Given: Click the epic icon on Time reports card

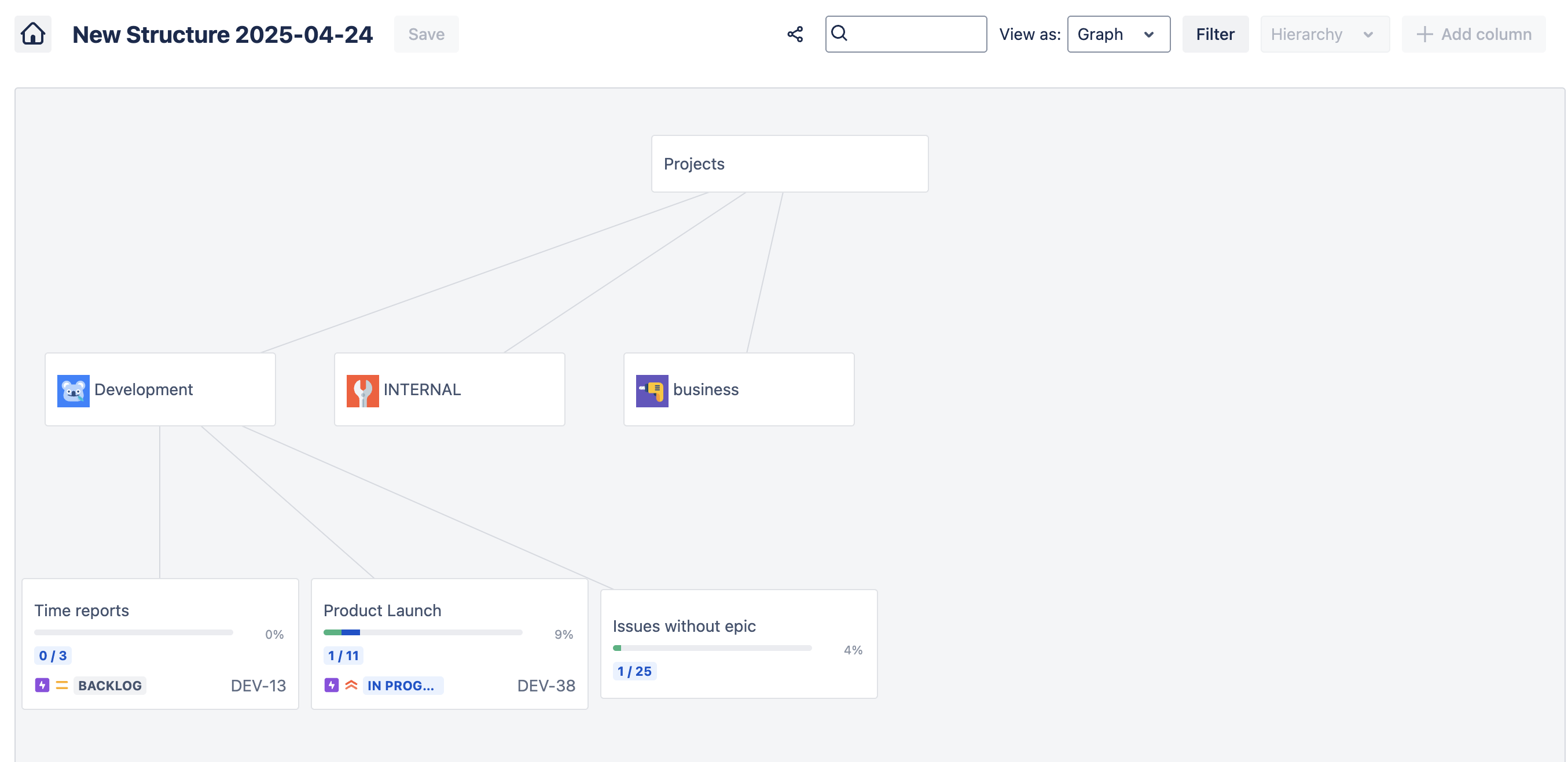Looking at the screenshot, I should click(x=42, y=685).
